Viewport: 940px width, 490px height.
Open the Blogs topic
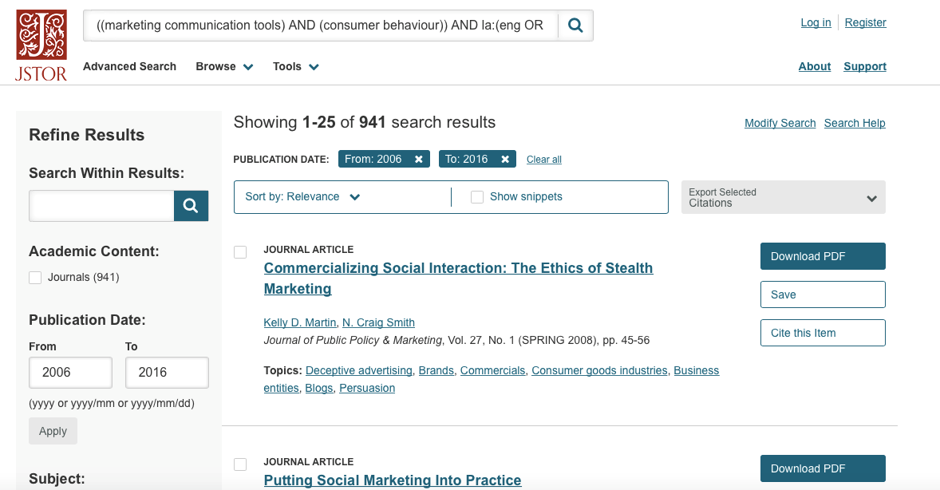coord(319,388)
